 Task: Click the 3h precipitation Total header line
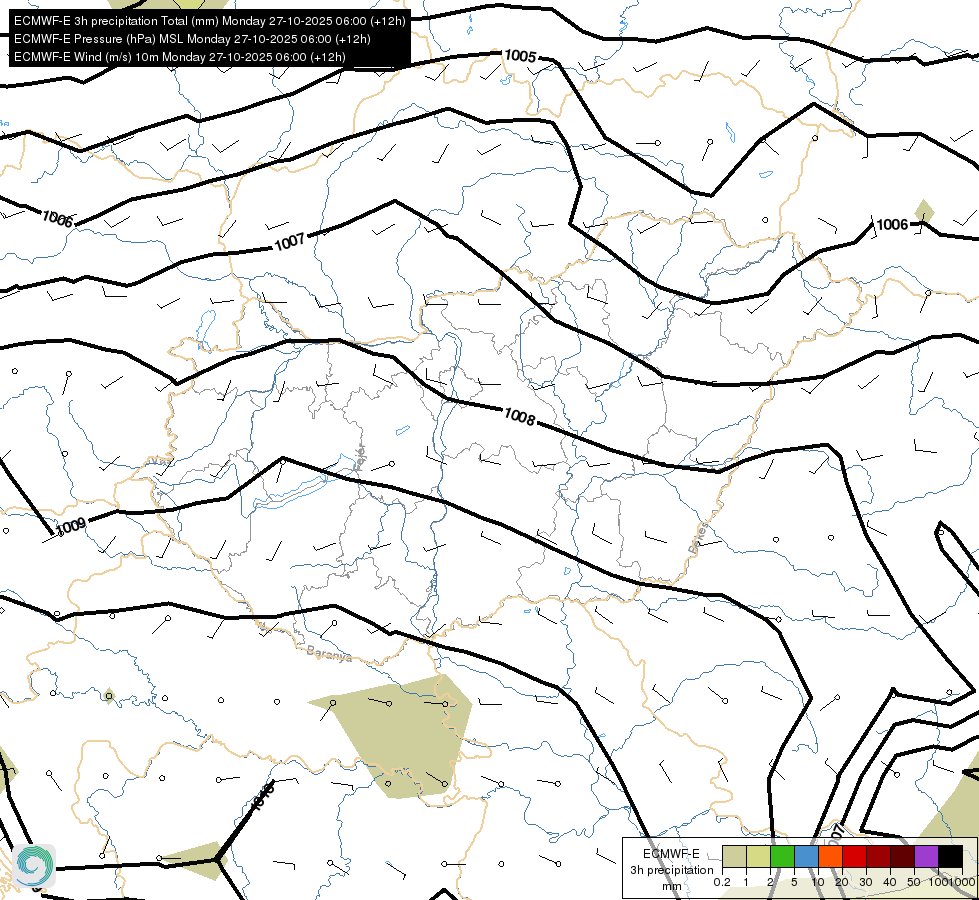pyautogui.click(x=210, y=21)
